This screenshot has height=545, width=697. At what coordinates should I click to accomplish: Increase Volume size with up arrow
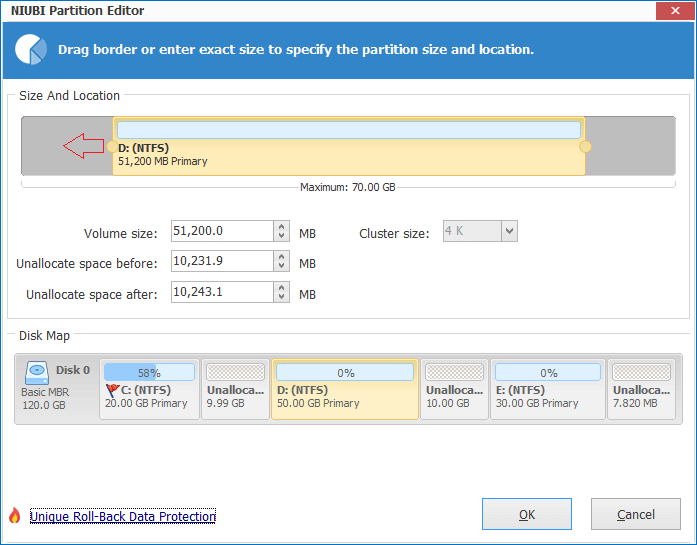point(281,226)
